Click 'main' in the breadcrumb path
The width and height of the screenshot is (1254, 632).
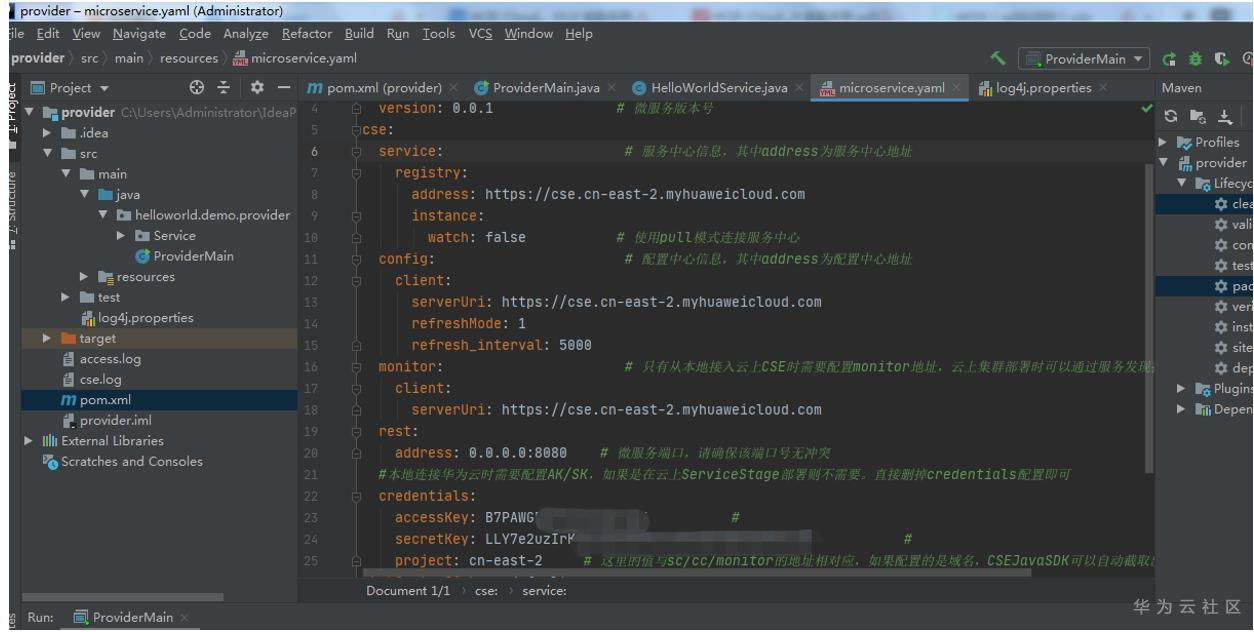127,59
